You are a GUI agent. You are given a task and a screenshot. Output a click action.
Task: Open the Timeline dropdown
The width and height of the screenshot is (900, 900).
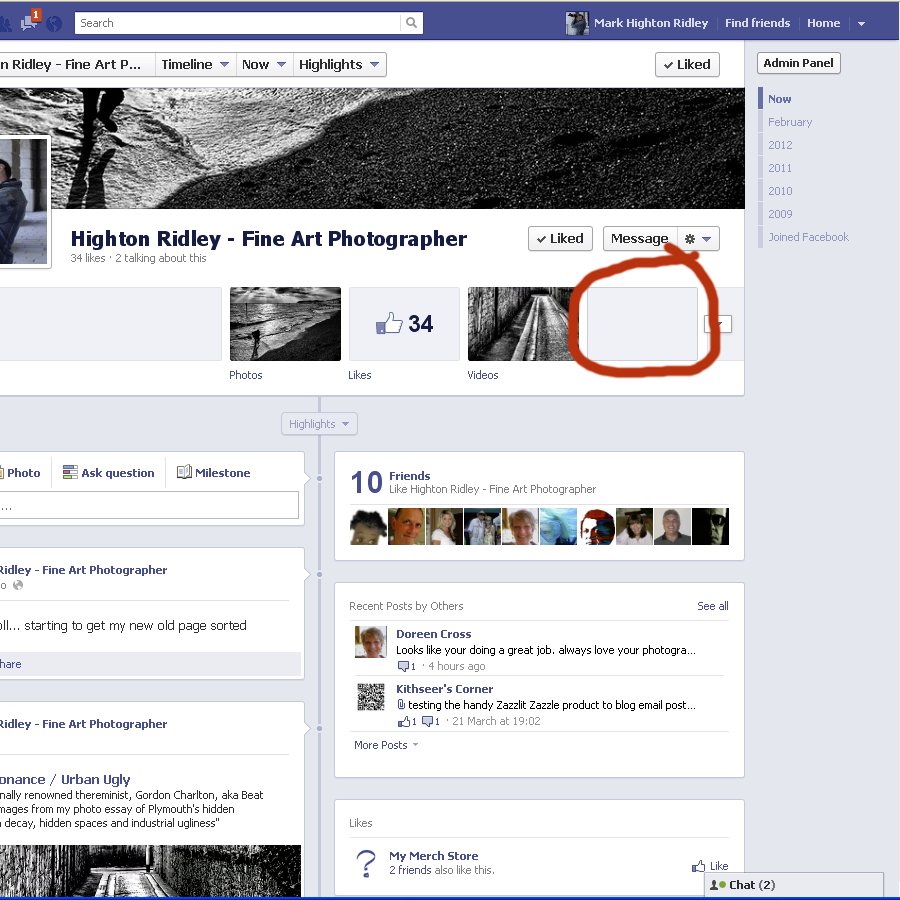click(195, 64)
